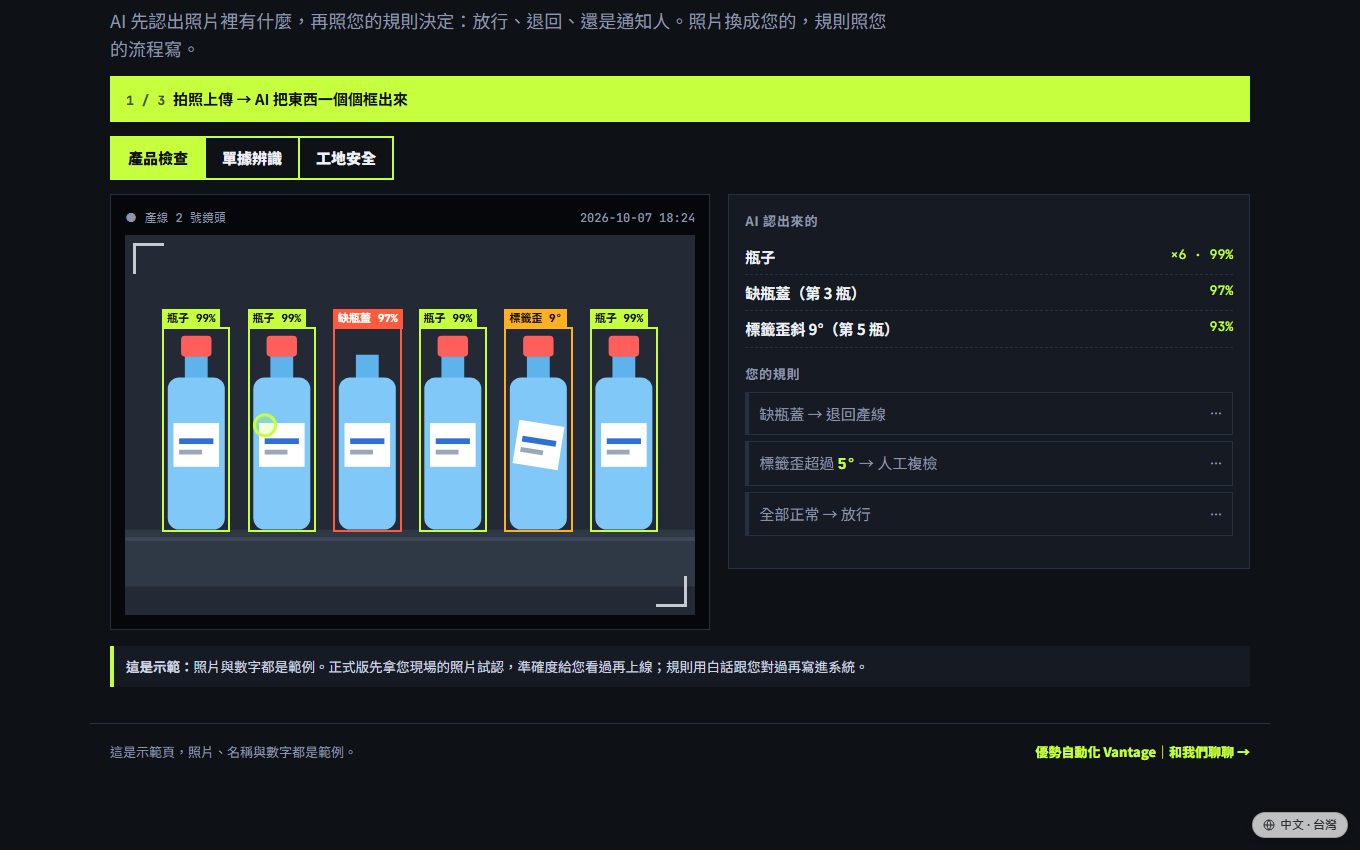The image size is (1360, 850).
Task: Click the step banner 拍照上傳 → AI 把東西一個個框出來
Action: coord(680,99)
